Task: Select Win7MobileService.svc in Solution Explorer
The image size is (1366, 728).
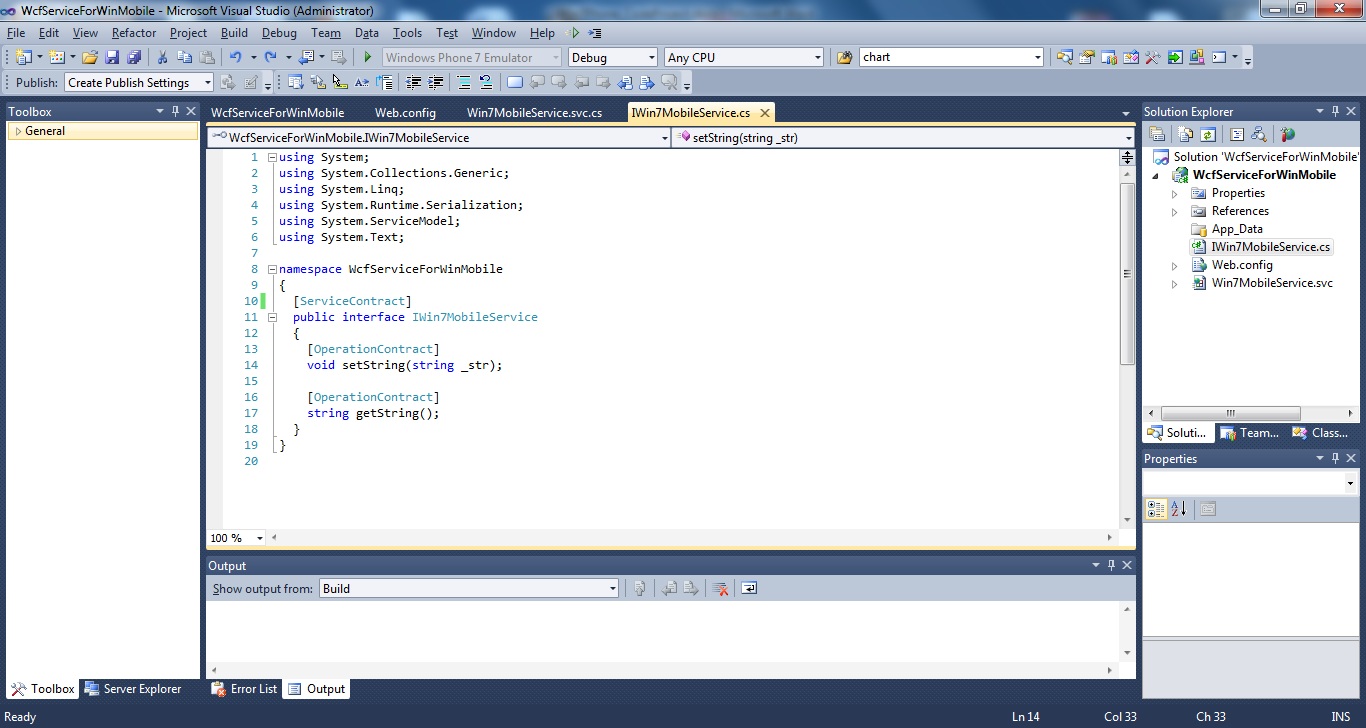Action: pos(1272,283)
